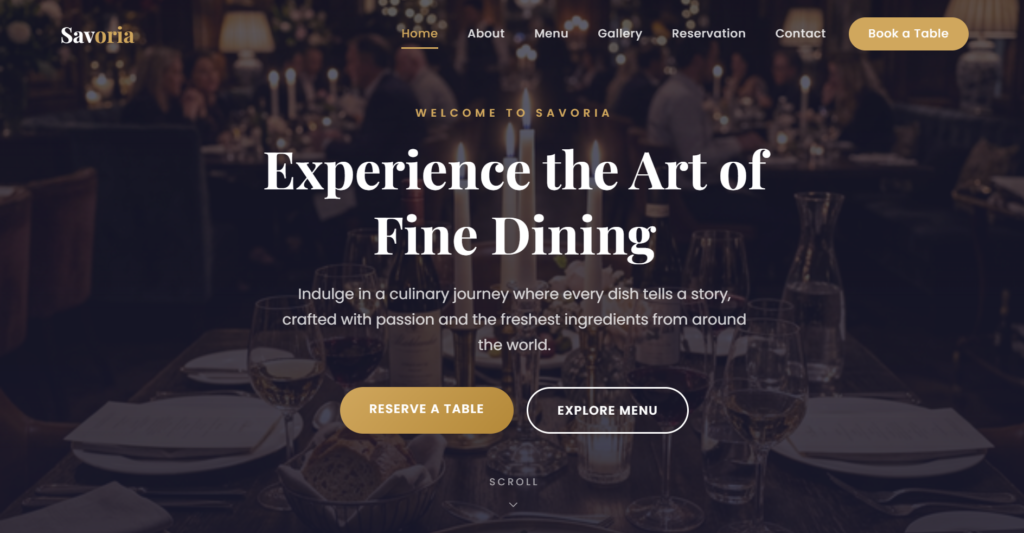The image size is (1024, 533).
Task: Open the Menu navigation item
Action: [x=551, y=33]
